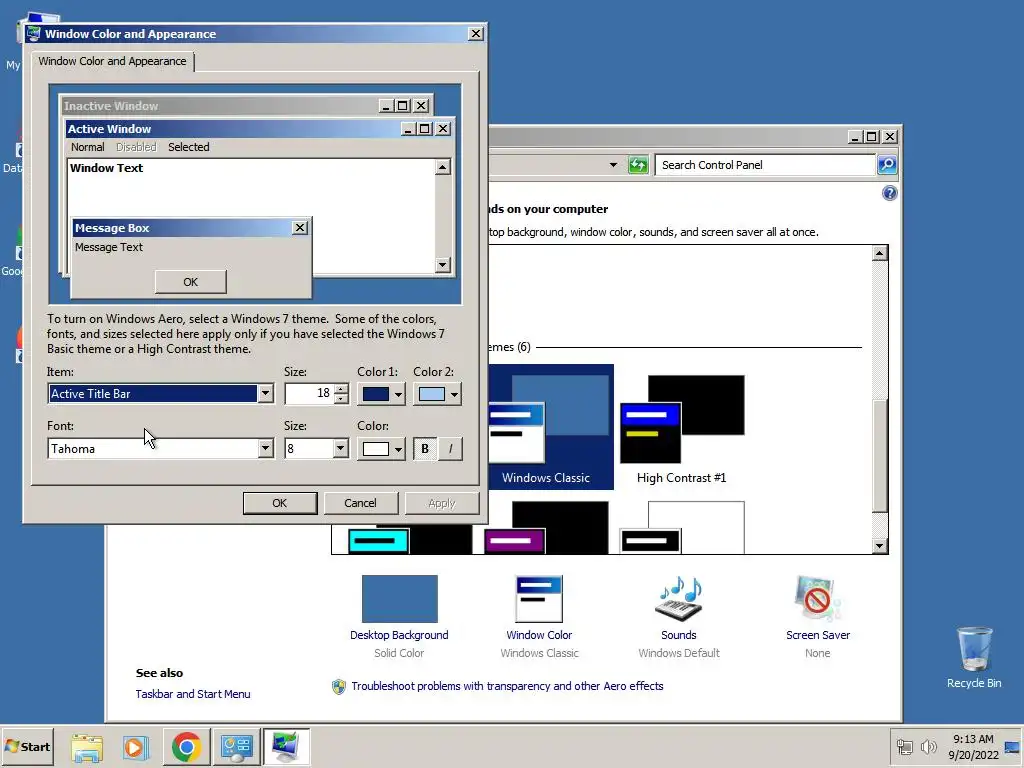This screenshot has width=1024, height=768.
Task: Click the Search Control Panel input field
Action: tap(765, 165)
